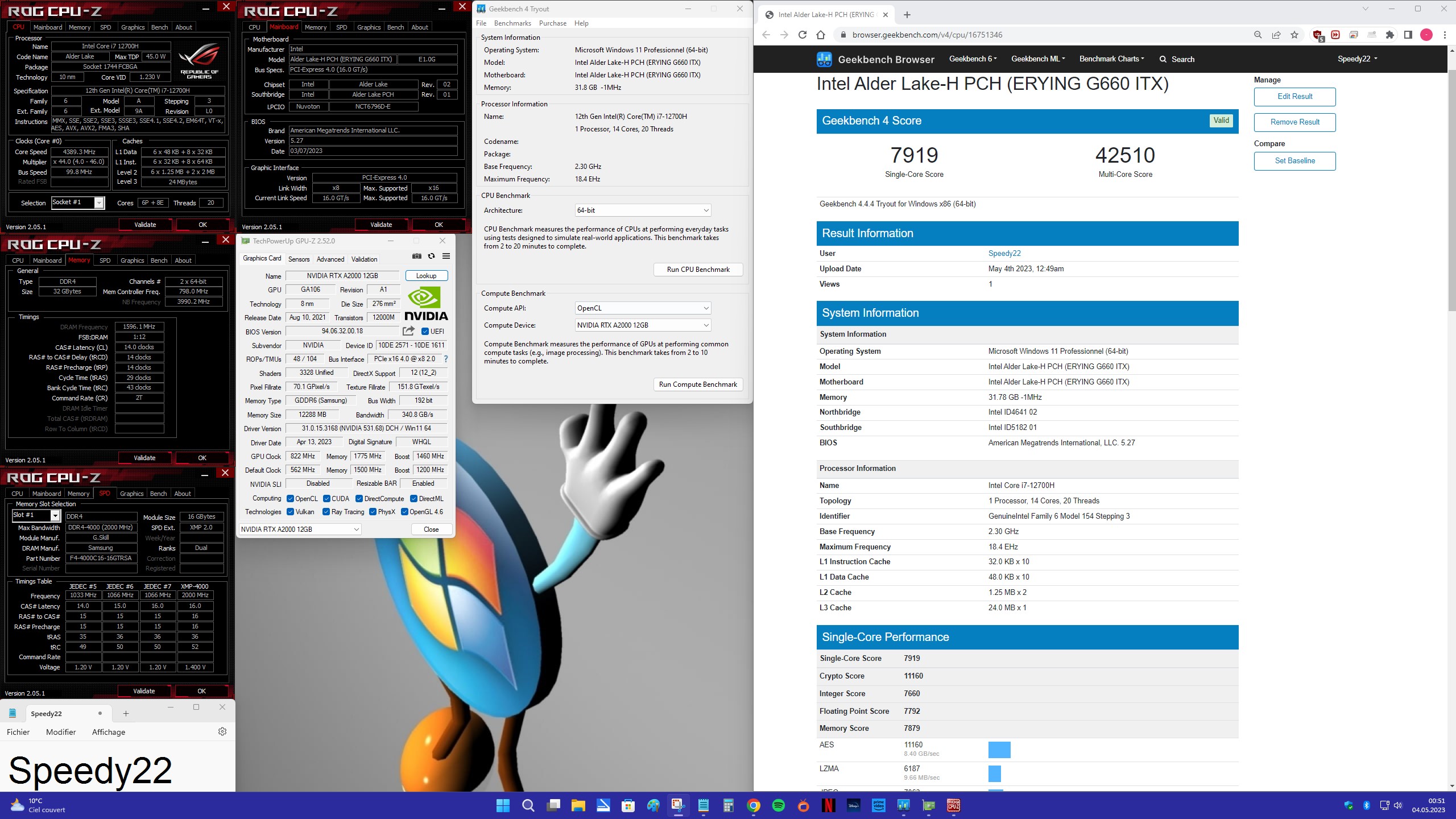The image size is (1456, 819).
Task: Take a screenshot with the GPU-Z camera icon
Action: [x=417, y=257]
